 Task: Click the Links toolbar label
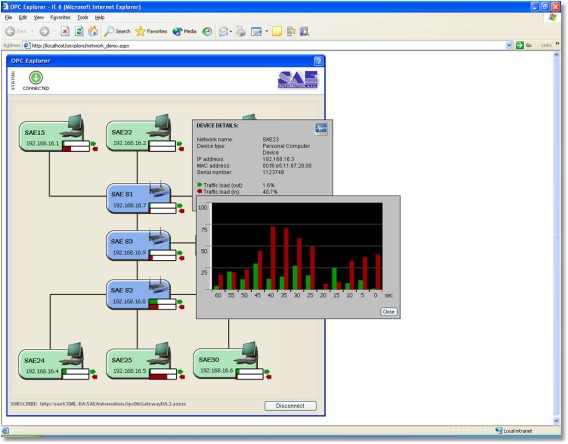546,45
